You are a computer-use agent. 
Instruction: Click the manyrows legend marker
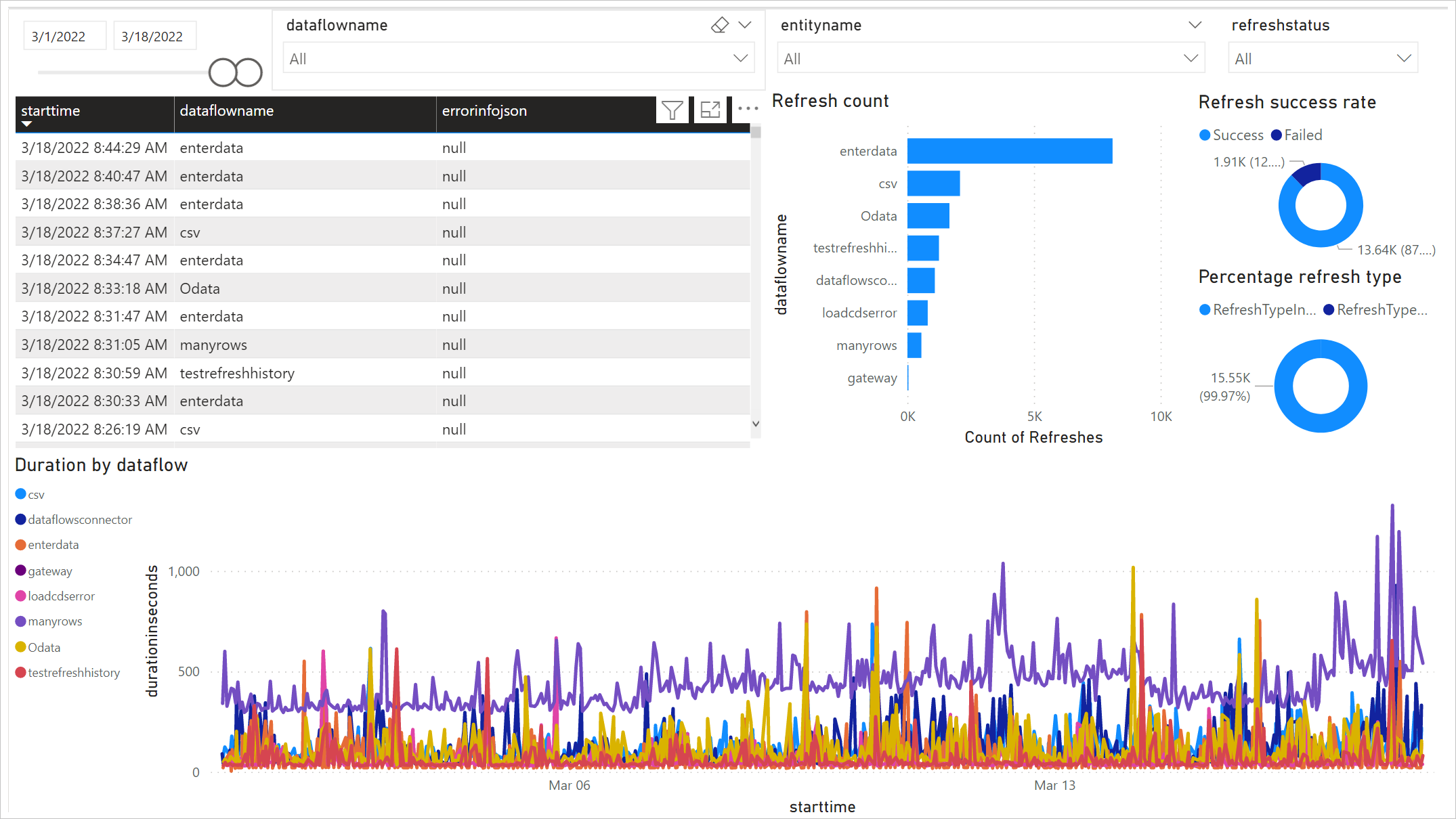pos(21,621)
